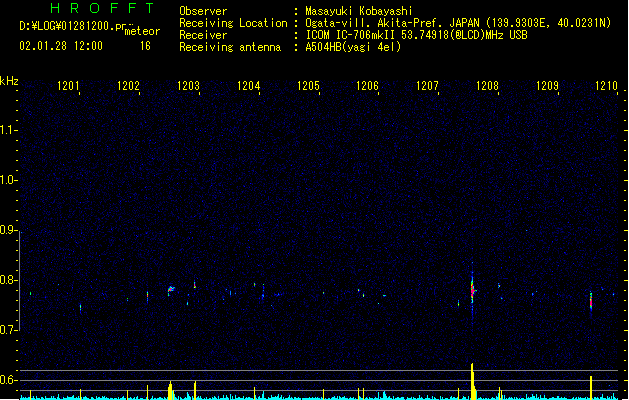Screen dimensions: 629x400
Task: Click the 1206 time axis marker
Action: click(367, 85)
